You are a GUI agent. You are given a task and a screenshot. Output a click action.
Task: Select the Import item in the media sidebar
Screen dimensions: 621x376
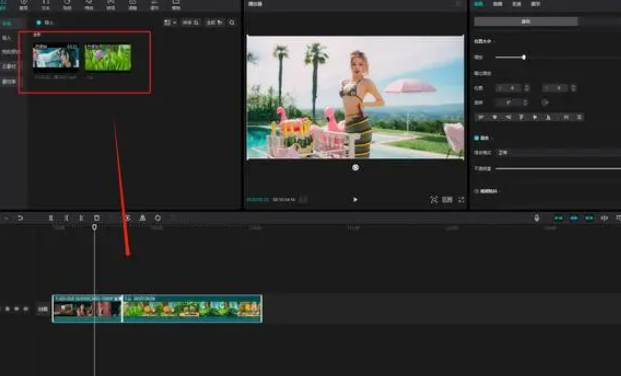pos(7,38)
